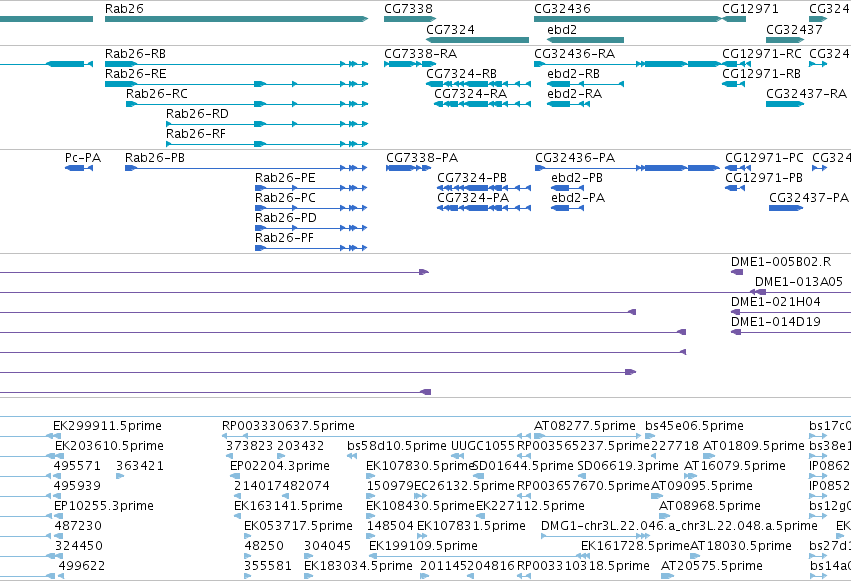This screenshot has width=851, height=581.
Task: Click the AT01809.5prime EST
Action: click(x=708, y=456)
